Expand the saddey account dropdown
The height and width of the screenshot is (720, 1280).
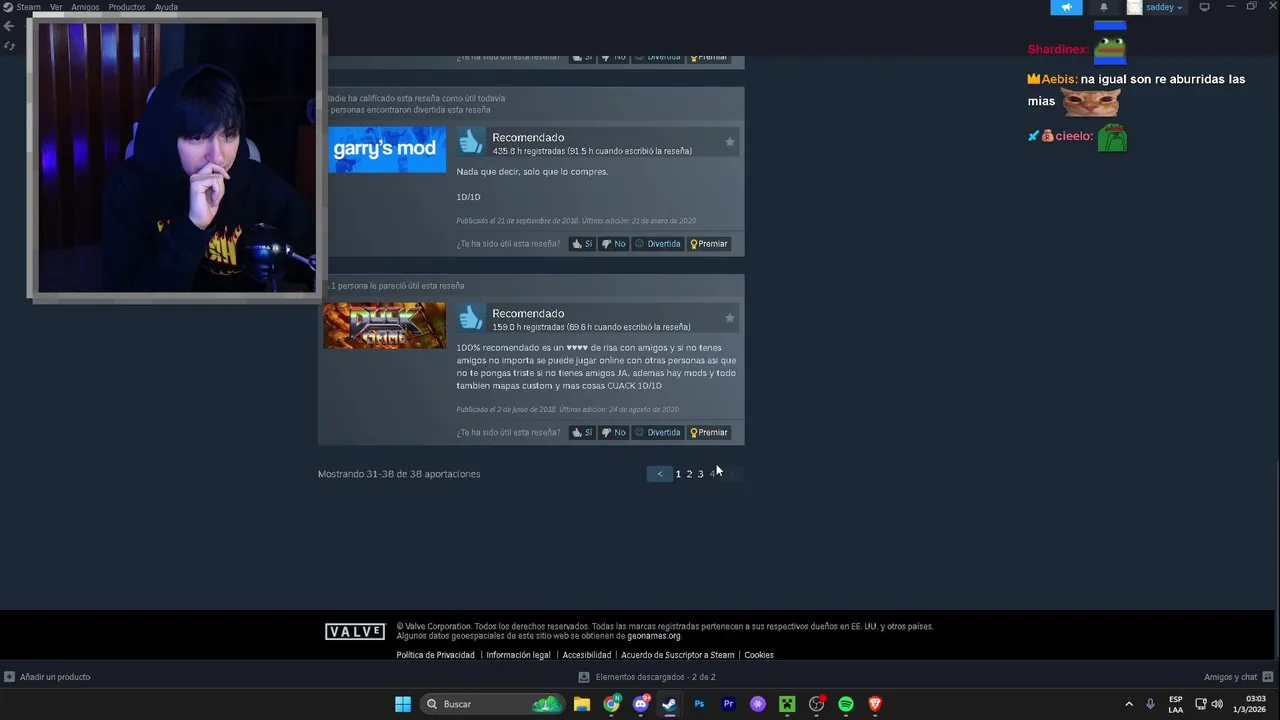(x=1164, y=7)
